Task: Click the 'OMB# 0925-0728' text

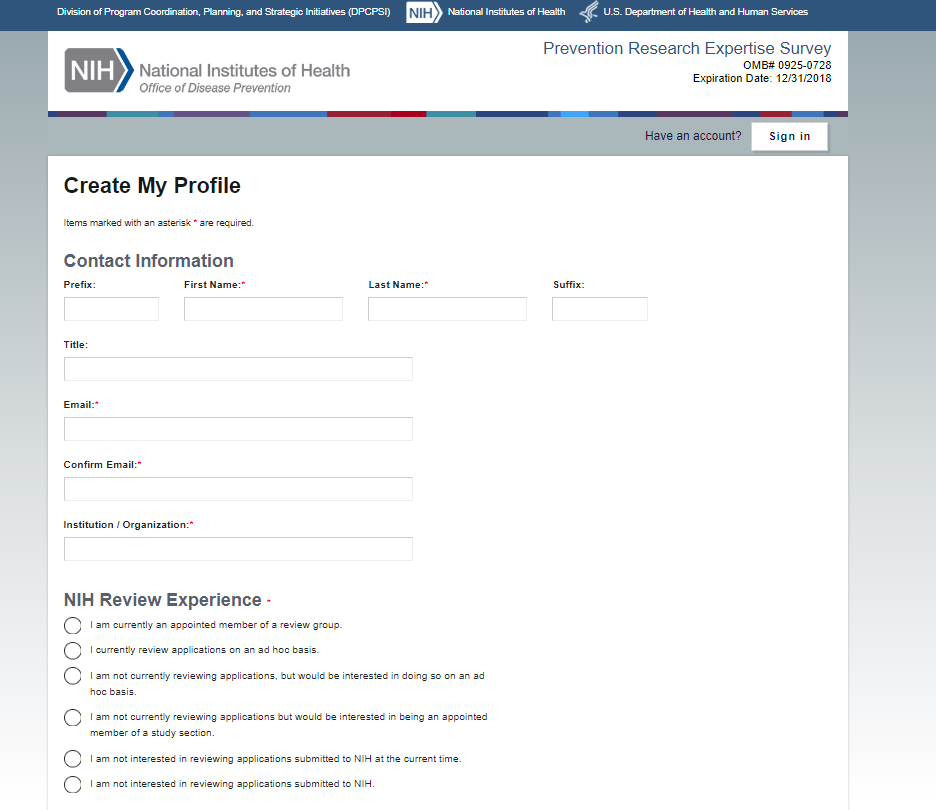Action: pyautogui.click(x=787, y=65)
